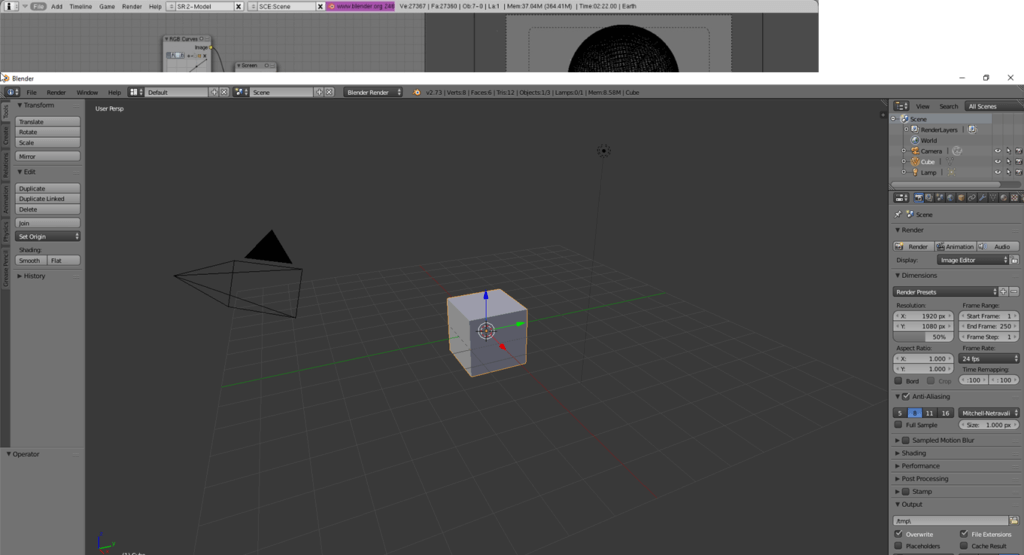Image resolution: width=1024 pixels, height=555 pixels.
Task: Expand the Post Processing panel
Action: [925, 479]
